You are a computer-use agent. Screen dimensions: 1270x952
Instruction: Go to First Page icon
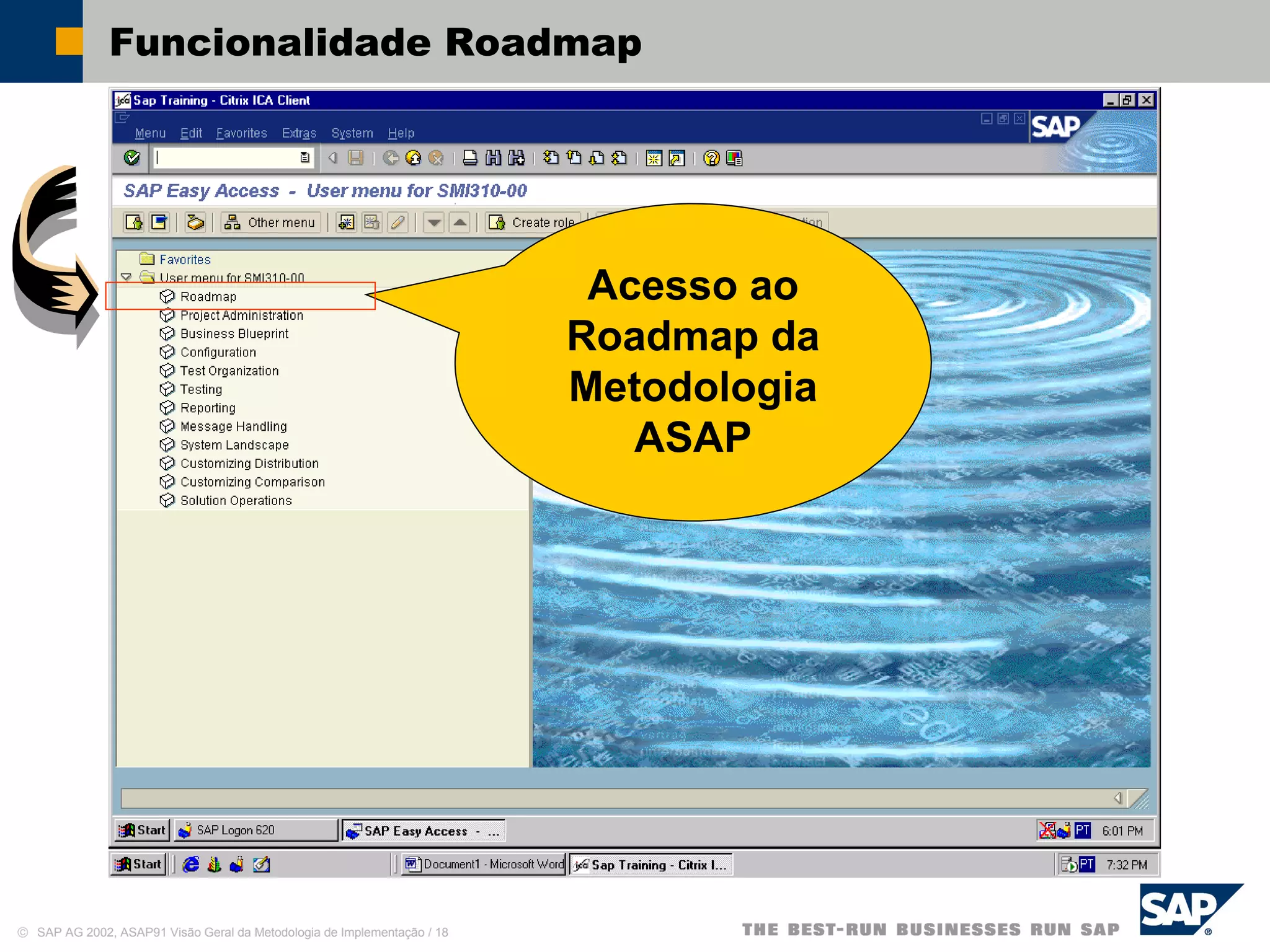[x=551, y=158]
